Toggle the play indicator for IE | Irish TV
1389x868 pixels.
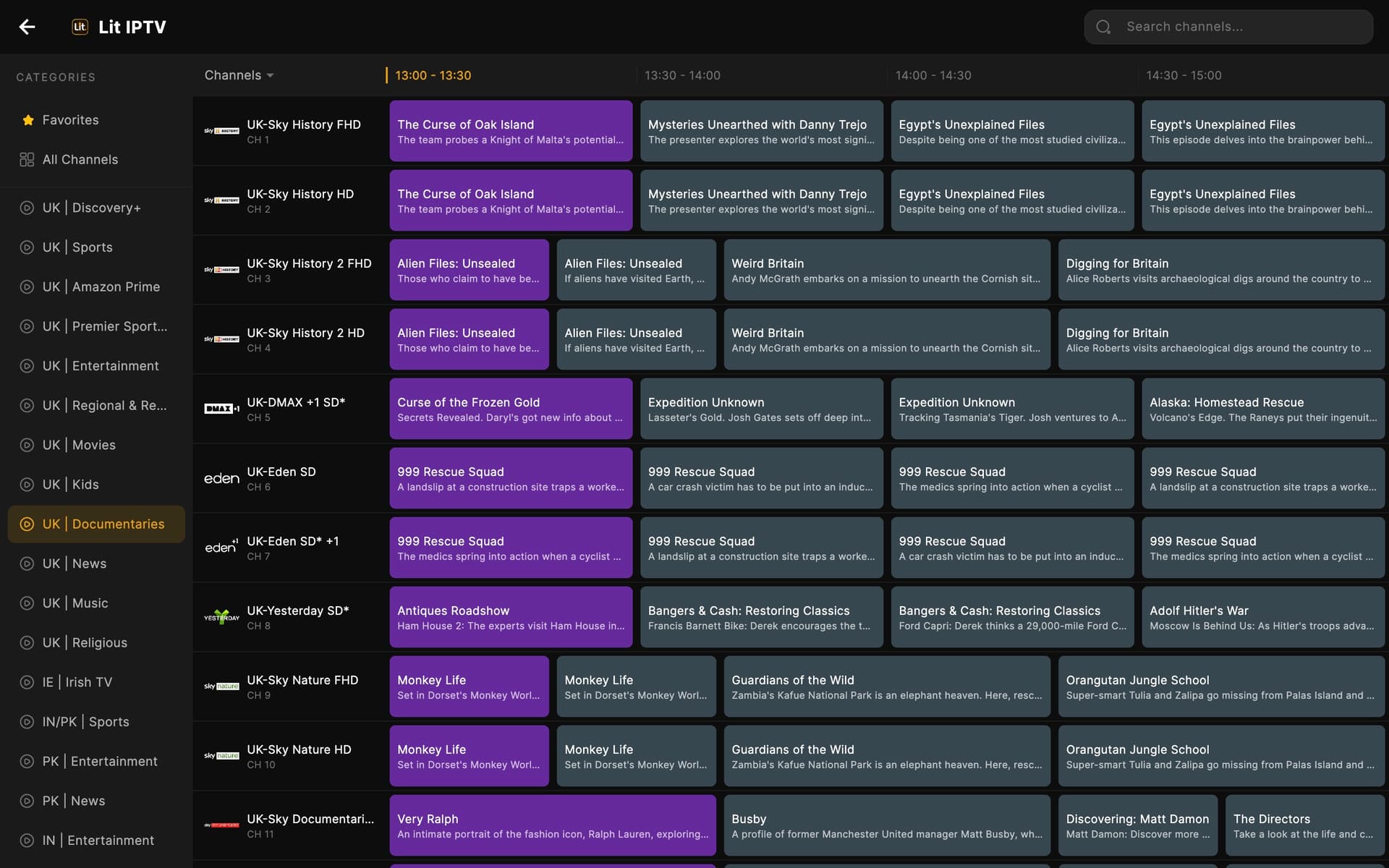click(27, 682)
